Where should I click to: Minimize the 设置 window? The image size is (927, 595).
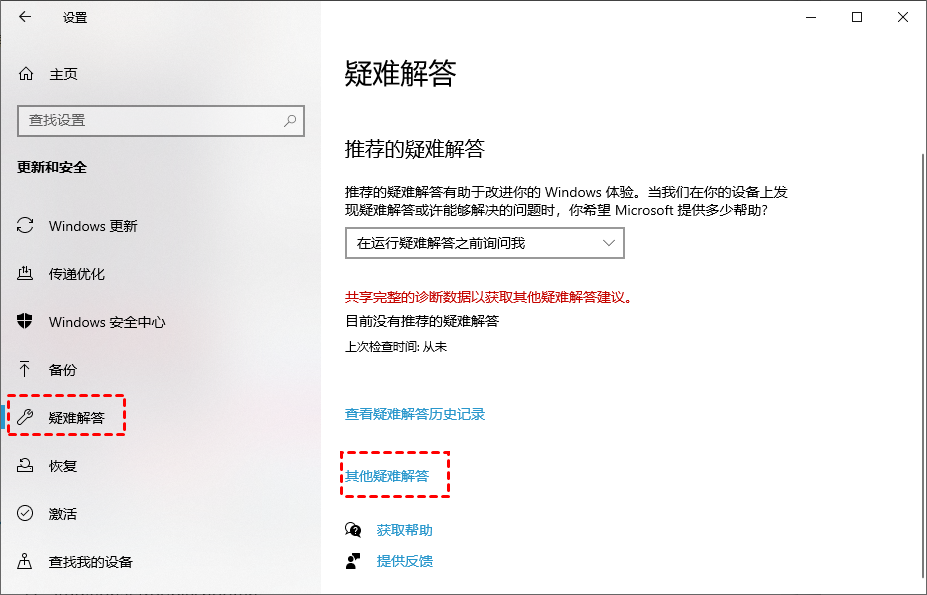click(x=811, y=17)
